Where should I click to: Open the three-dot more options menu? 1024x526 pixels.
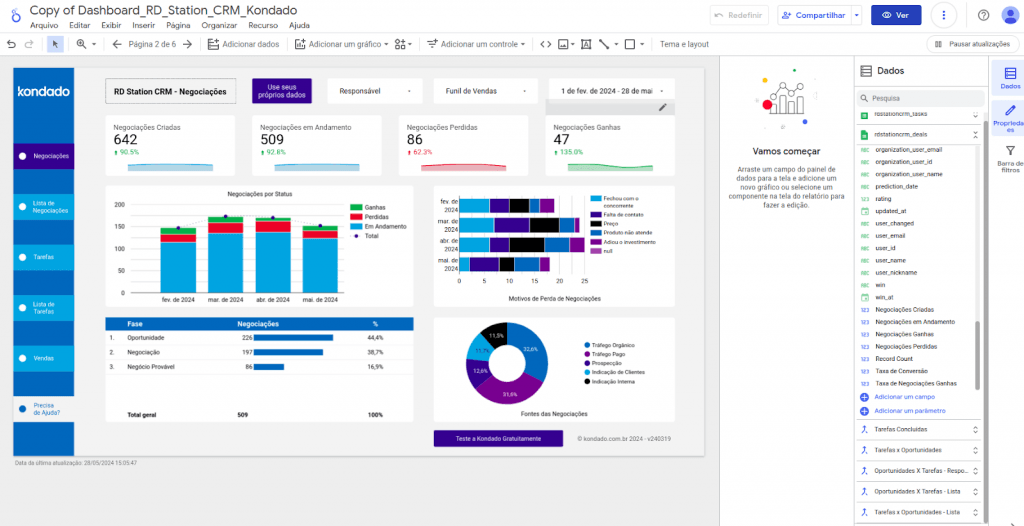pos(943,15)
